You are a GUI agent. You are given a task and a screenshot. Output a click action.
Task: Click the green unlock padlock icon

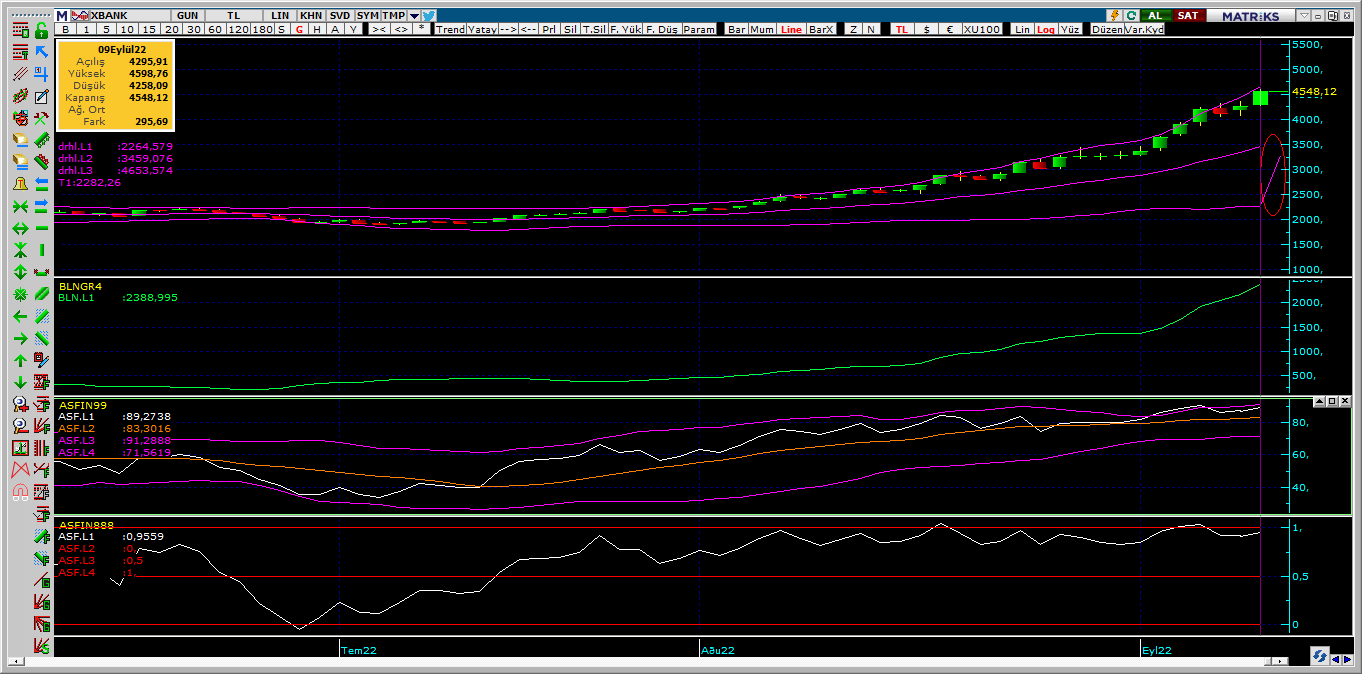(x=42, y=31)
